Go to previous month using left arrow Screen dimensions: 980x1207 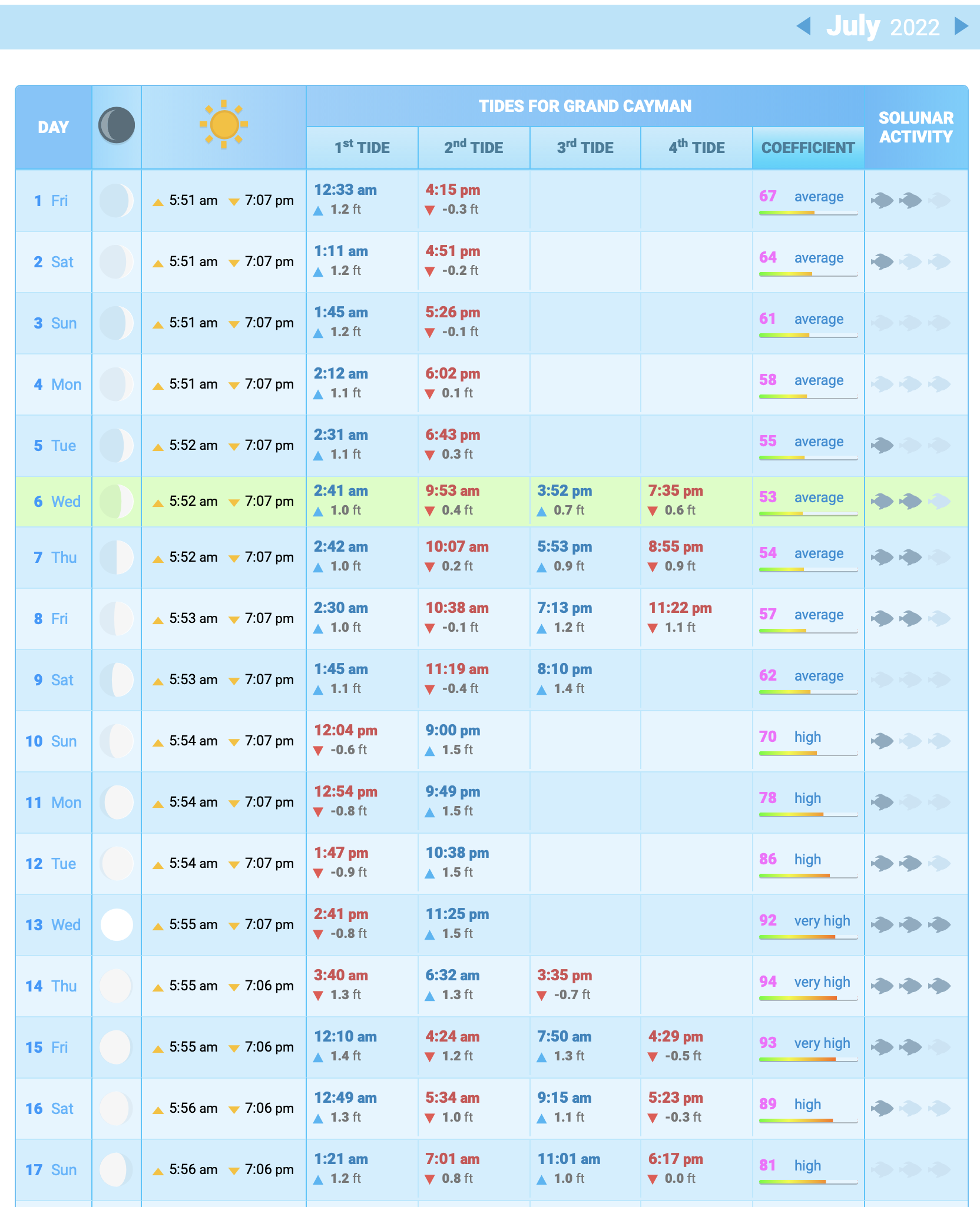804,26
